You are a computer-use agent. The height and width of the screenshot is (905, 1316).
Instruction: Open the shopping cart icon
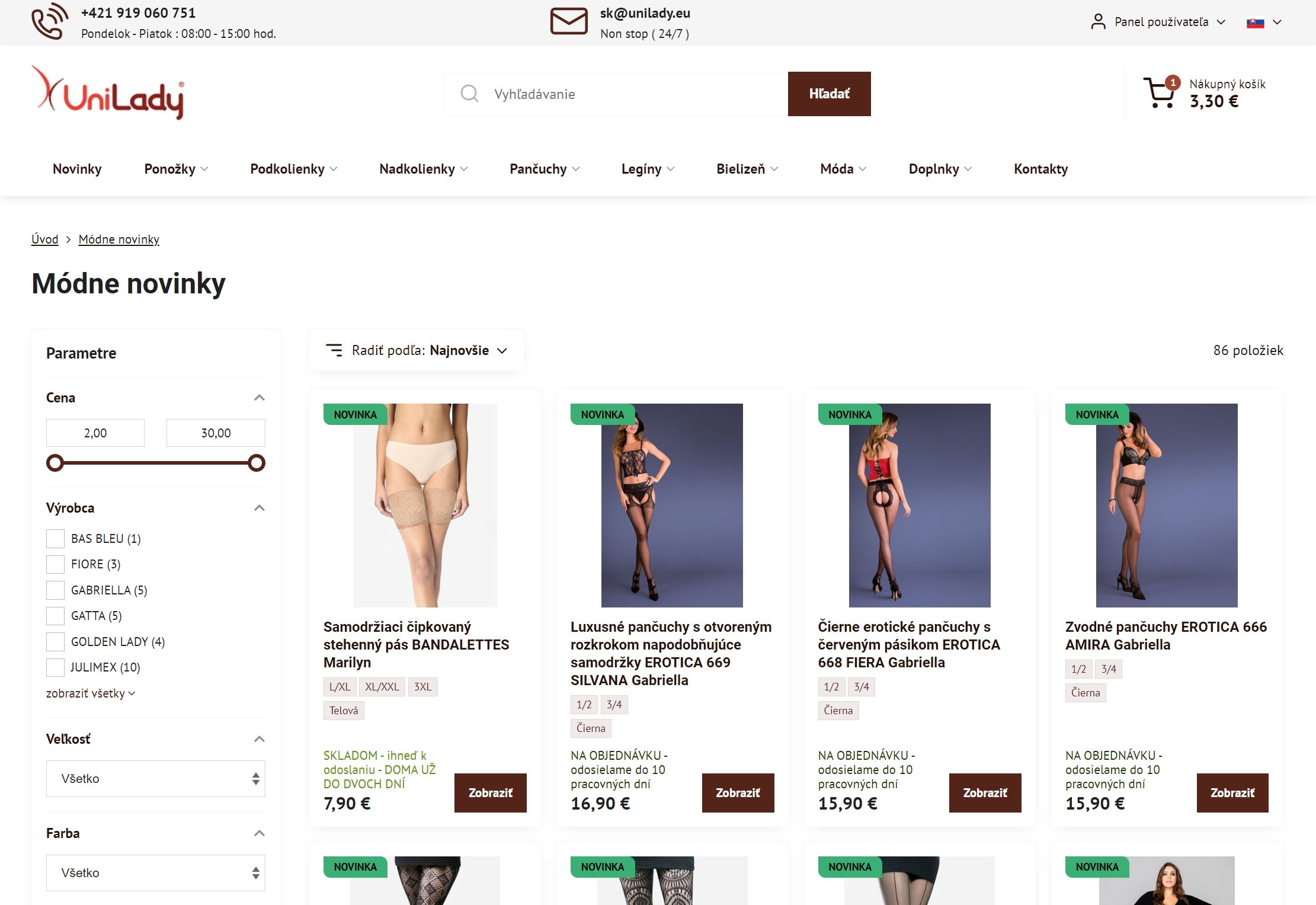pyautogui.click(x=1159, y=93)
